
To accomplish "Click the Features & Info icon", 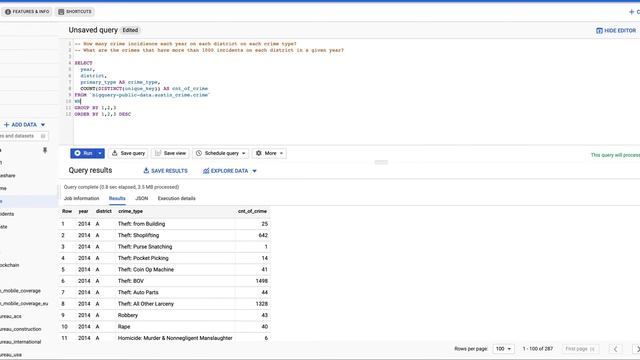I will pyautogui.click(x=8, y=12).
